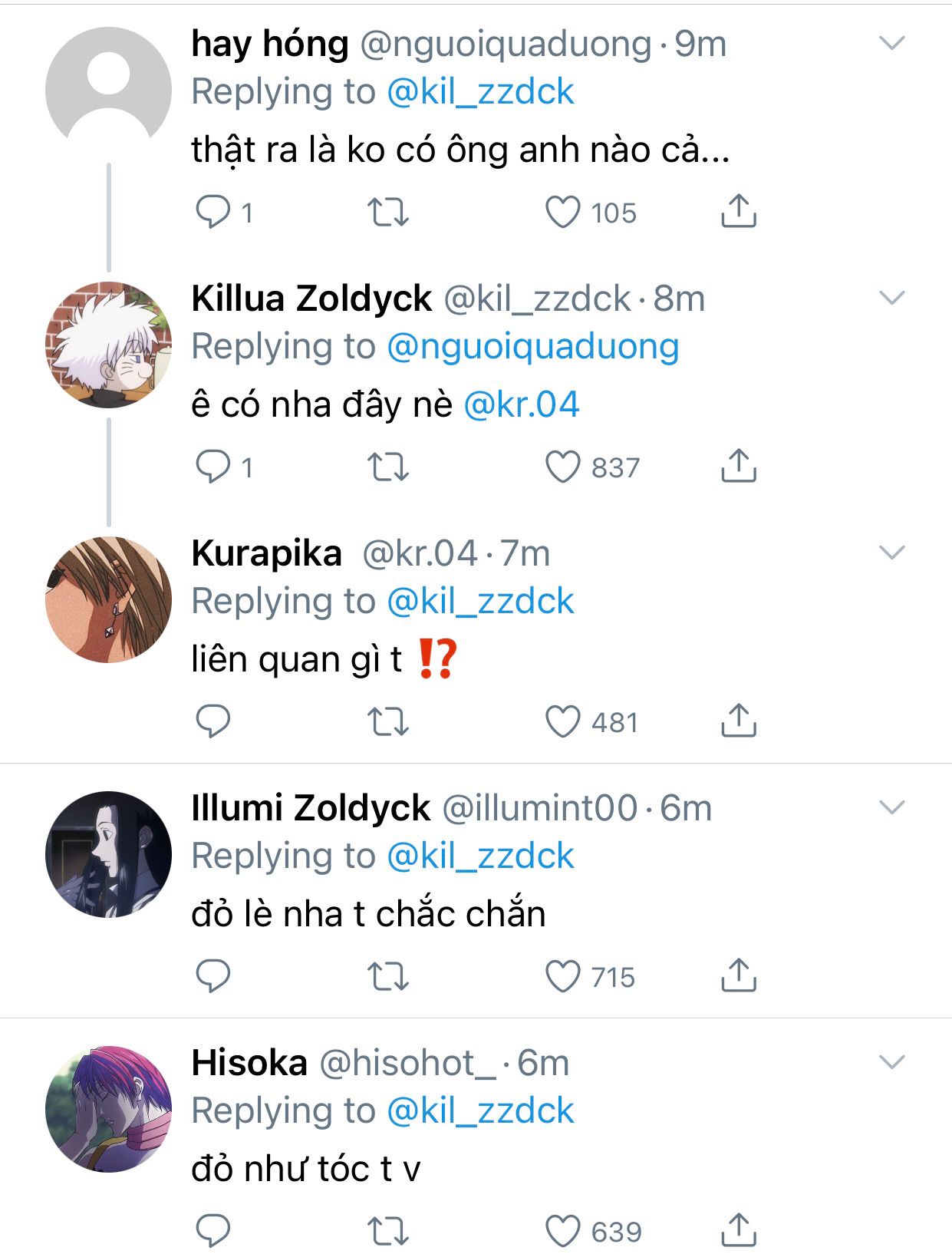Like Kurapika's tweet with 481 likes

[562, 721]
